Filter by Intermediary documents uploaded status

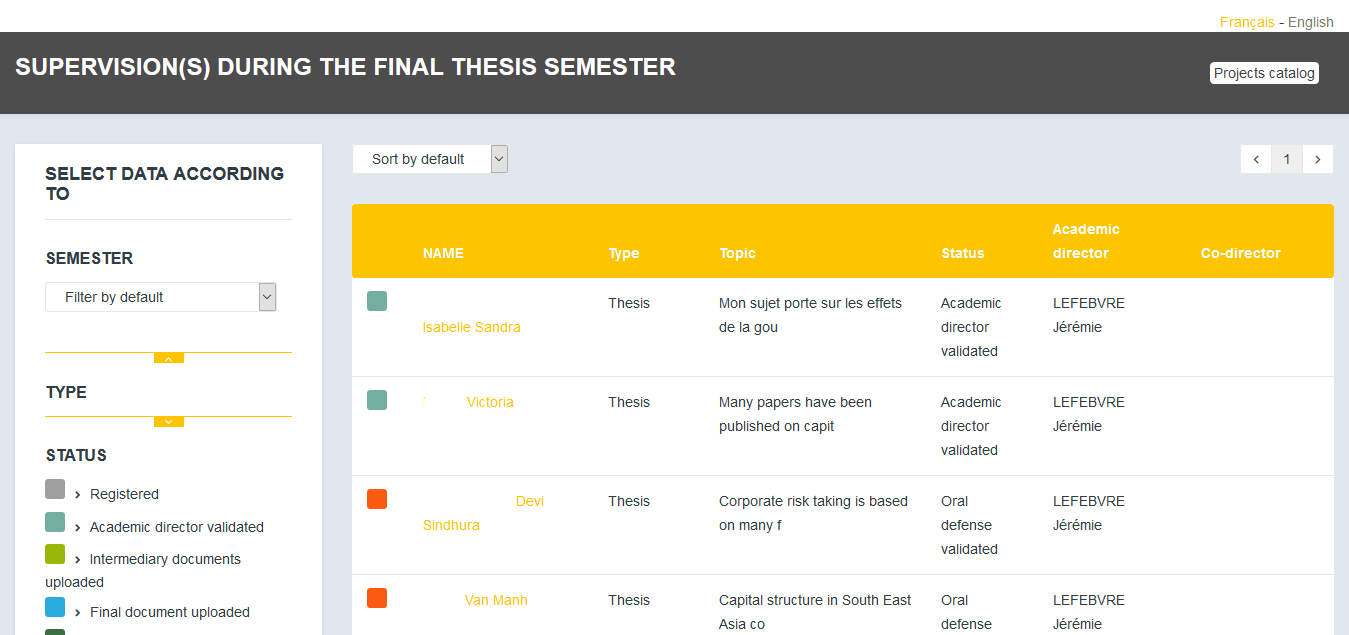[143, 570]
